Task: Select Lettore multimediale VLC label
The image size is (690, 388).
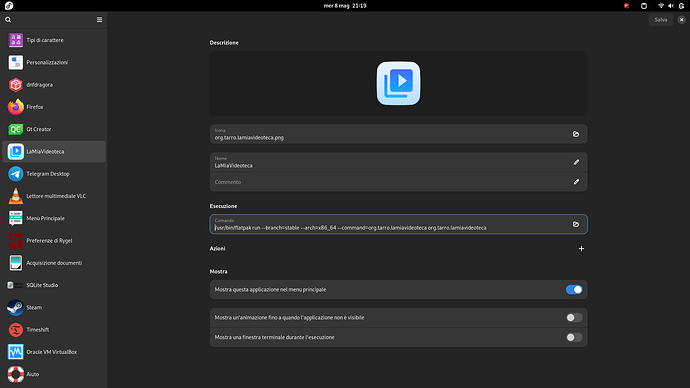Action: tap(56, 196)
